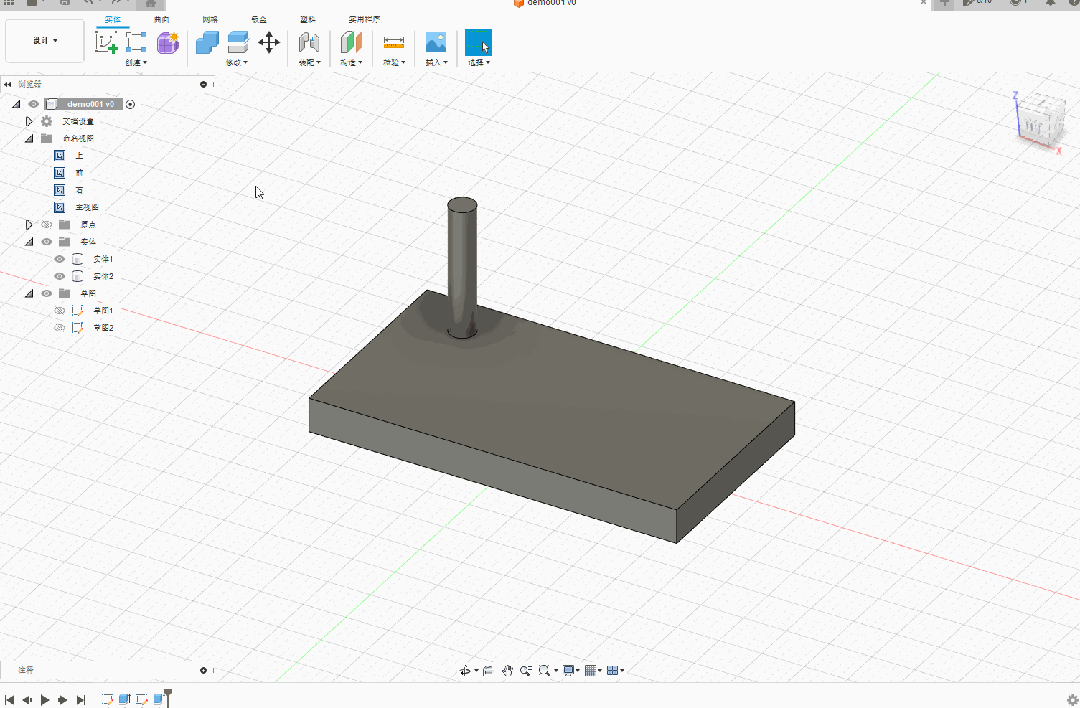Switch to the 钣金 tab
This screenshot has height=708, width=1080.
click(x=259, y=19)
